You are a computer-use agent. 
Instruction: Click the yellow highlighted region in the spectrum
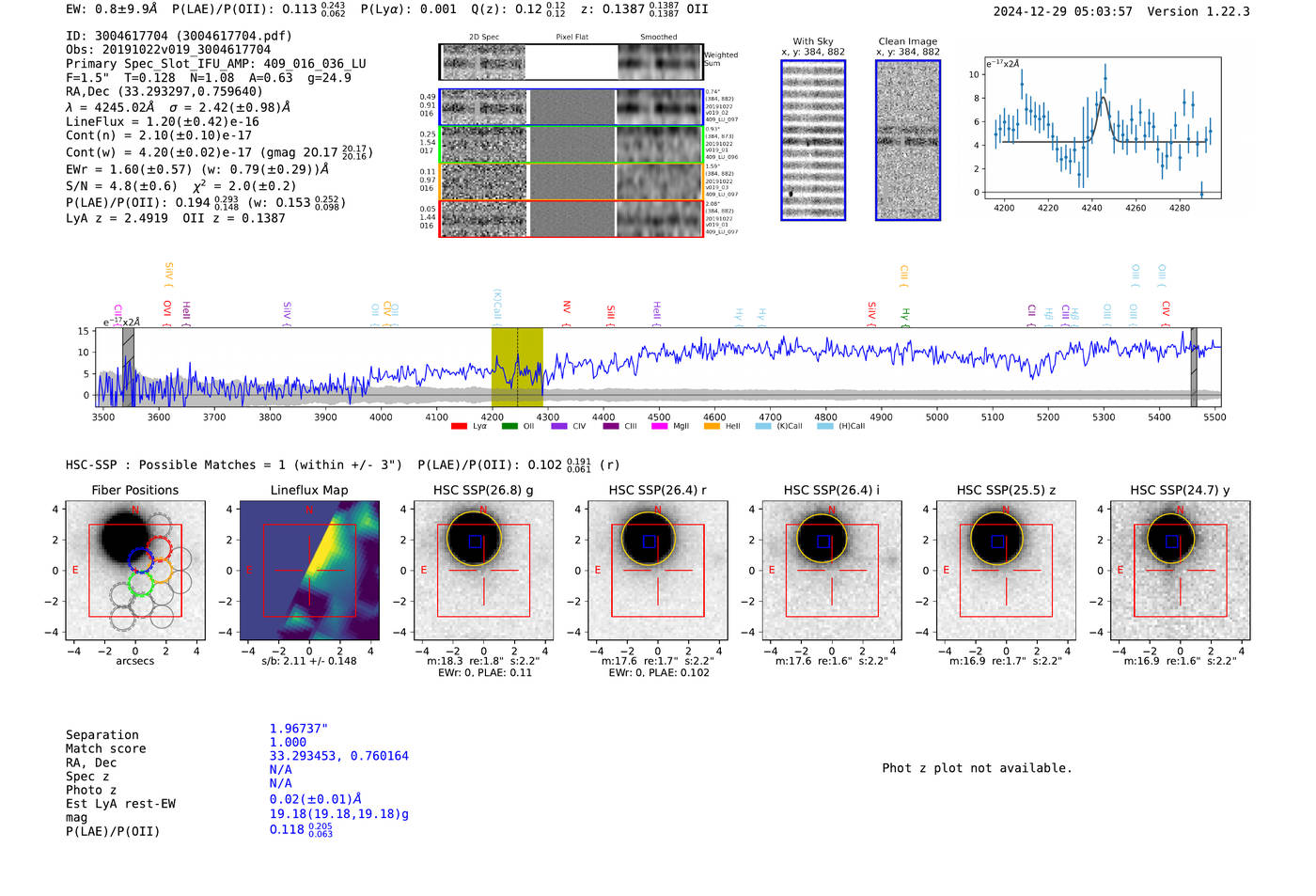[517, 367]
